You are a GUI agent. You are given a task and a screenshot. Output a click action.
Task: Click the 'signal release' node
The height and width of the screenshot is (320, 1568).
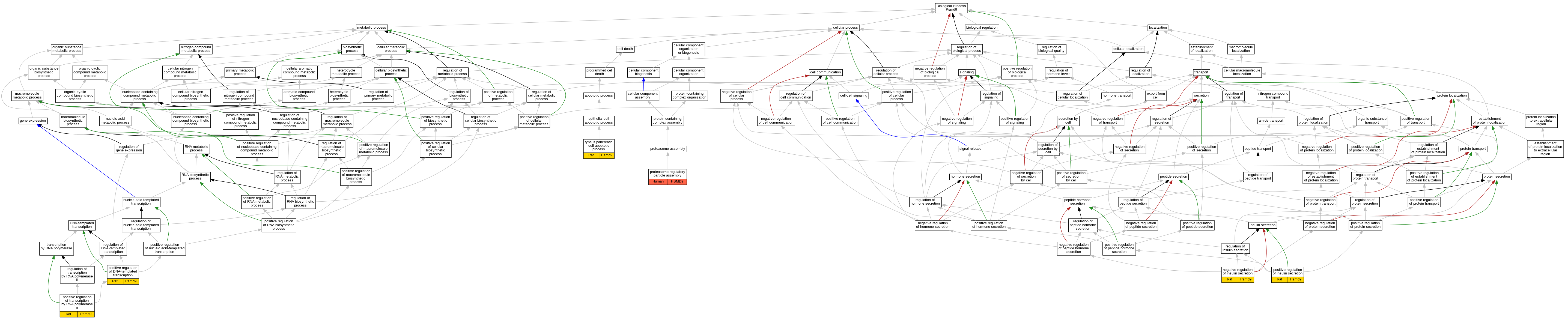[x=970, y=148]
